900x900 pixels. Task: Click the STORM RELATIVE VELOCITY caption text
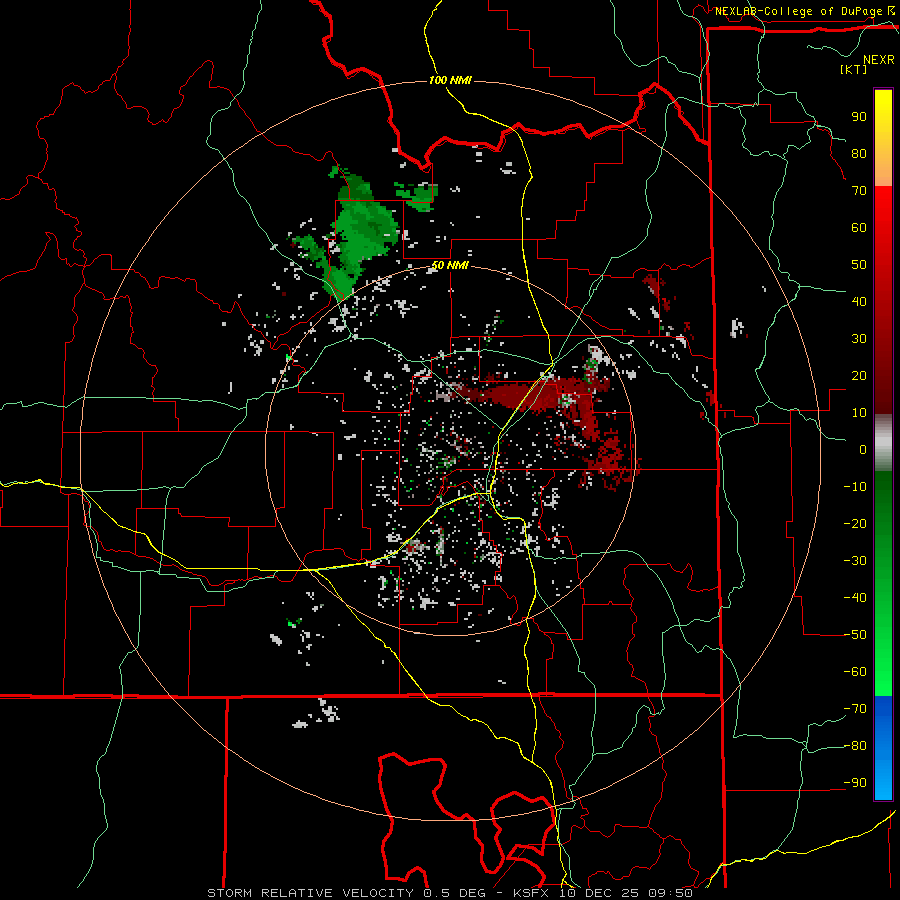[310, 893]
